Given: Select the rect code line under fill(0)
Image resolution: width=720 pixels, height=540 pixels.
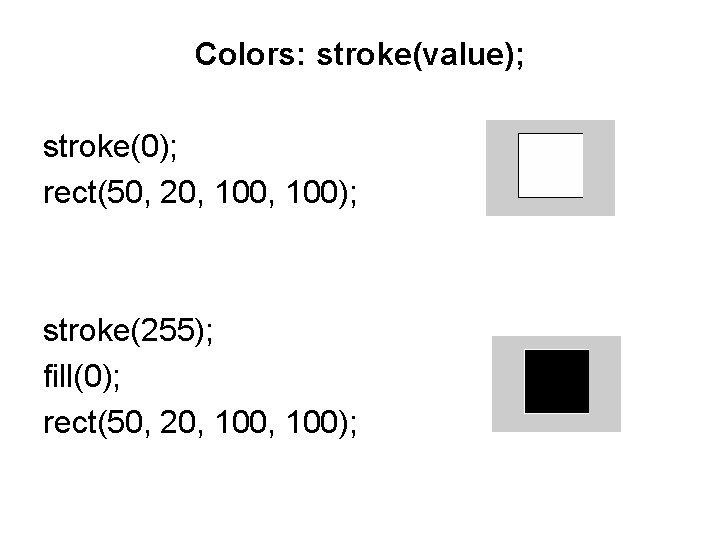Looking at the screenshot, I should pos(200,422).
